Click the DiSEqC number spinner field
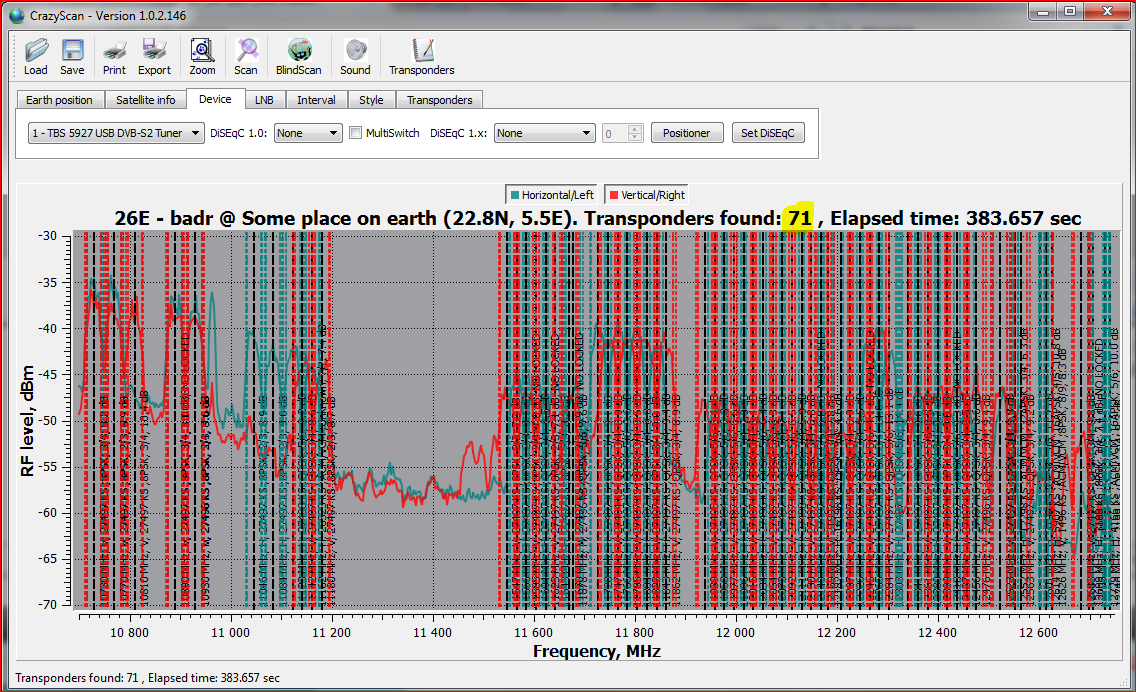This screenshot has height=692, width=1136. point(615,133)
